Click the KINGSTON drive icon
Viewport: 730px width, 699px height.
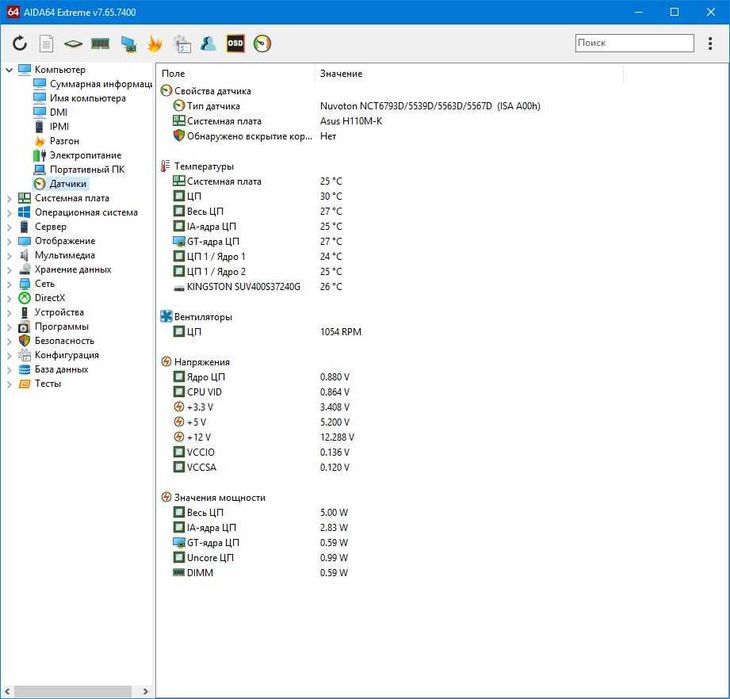coord(179,288)
